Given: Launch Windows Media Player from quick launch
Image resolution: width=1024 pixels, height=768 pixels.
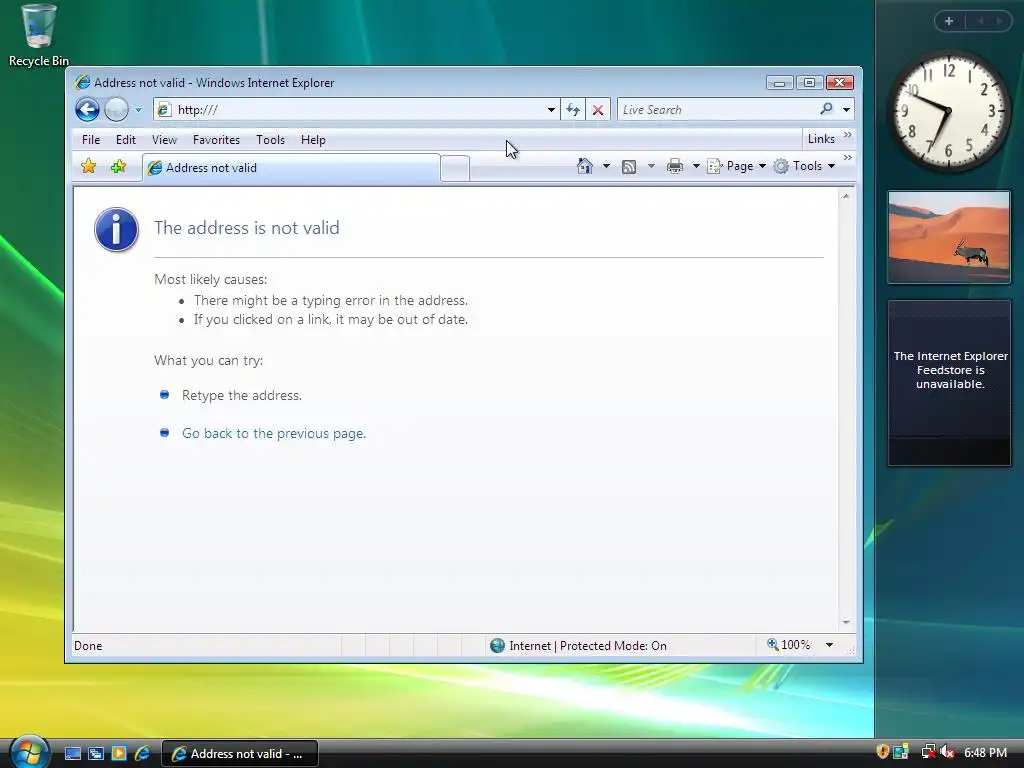Looking at the screenshot, I should pos(119,754).
